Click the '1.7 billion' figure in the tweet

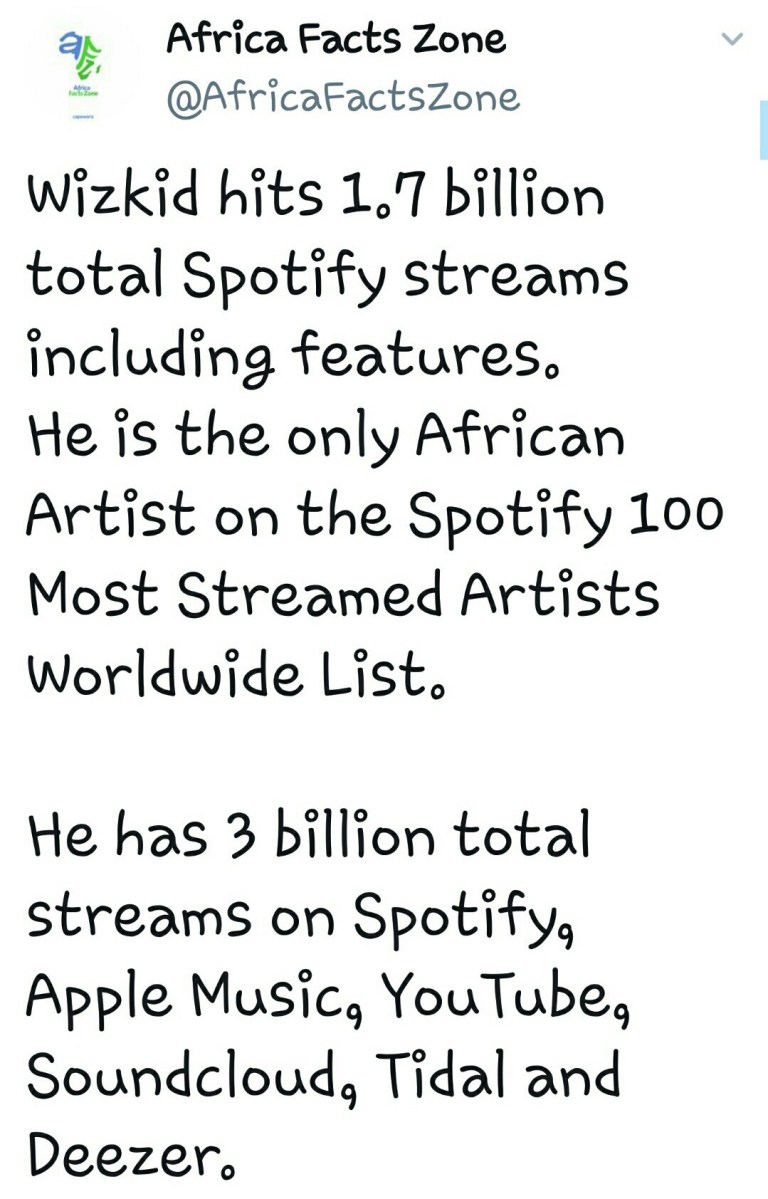[470, 193]
